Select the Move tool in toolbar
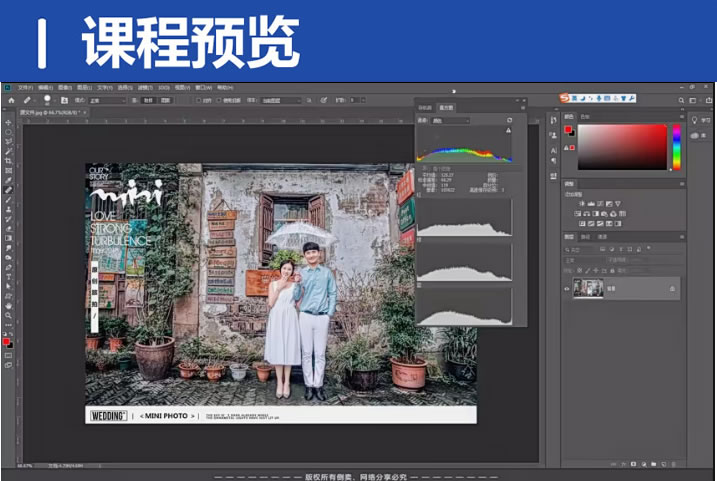717x481 pixels. pos(8,123)
